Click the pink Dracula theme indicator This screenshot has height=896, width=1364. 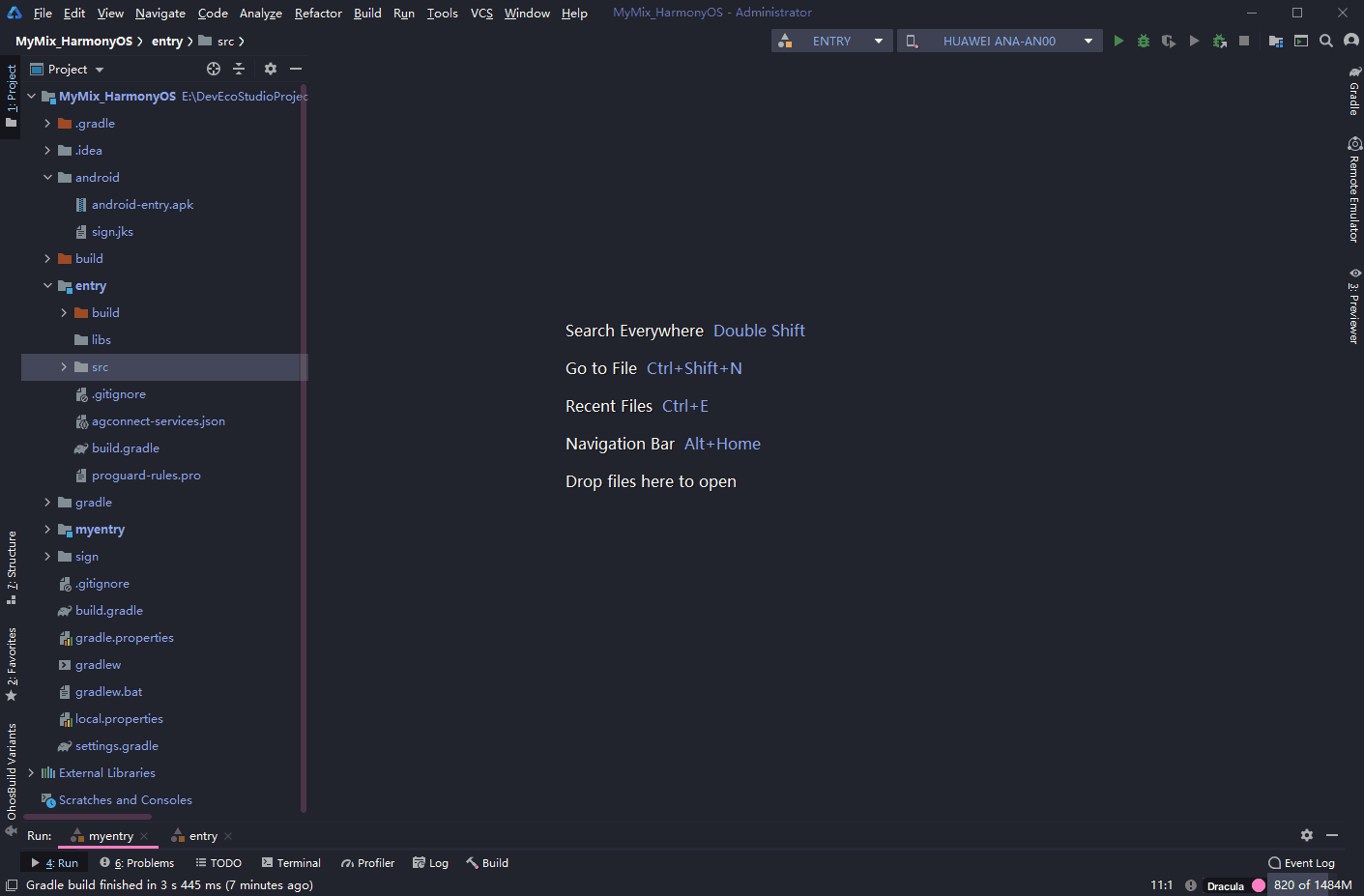point(1259,885)
